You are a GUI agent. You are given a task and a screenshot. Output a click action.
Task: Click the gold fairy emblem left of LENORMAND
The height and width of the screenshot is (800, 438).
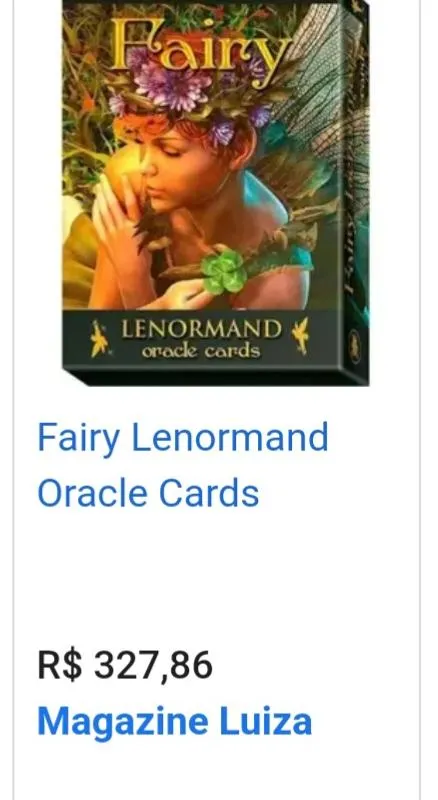point(99,338)
